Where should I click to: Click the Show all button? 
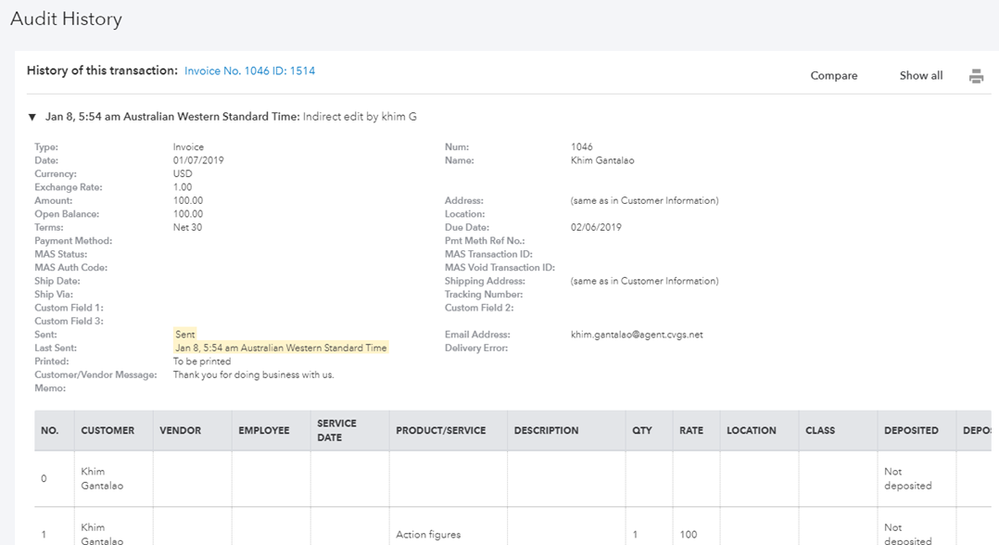[x=920, y=76]
